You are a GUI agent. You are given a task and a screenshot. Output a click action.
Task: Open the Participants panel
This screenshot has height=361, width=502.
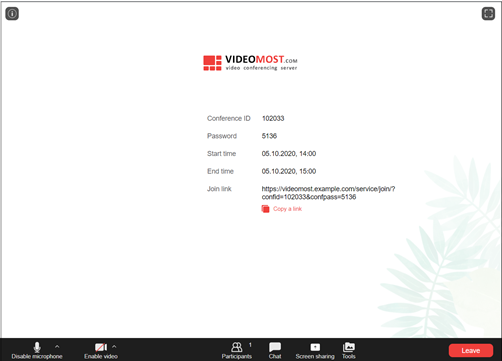point(237,351)
